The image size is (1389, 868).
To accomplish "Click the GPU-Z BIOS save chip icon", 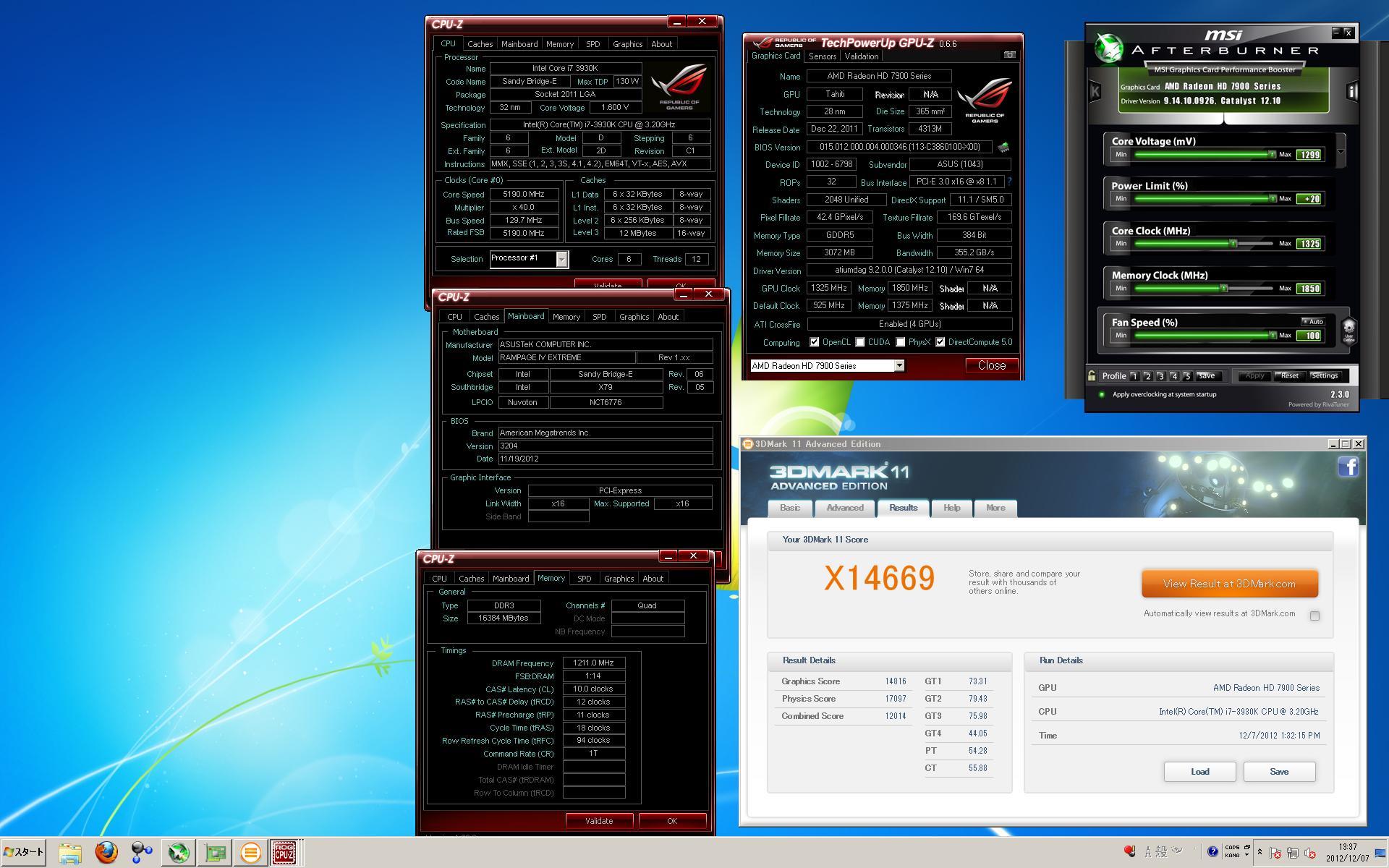I will coord(1003,148).
